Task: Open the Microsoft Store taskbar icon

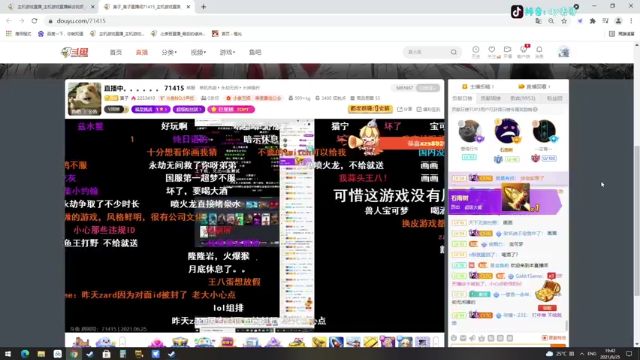Action: click(107, 354)
